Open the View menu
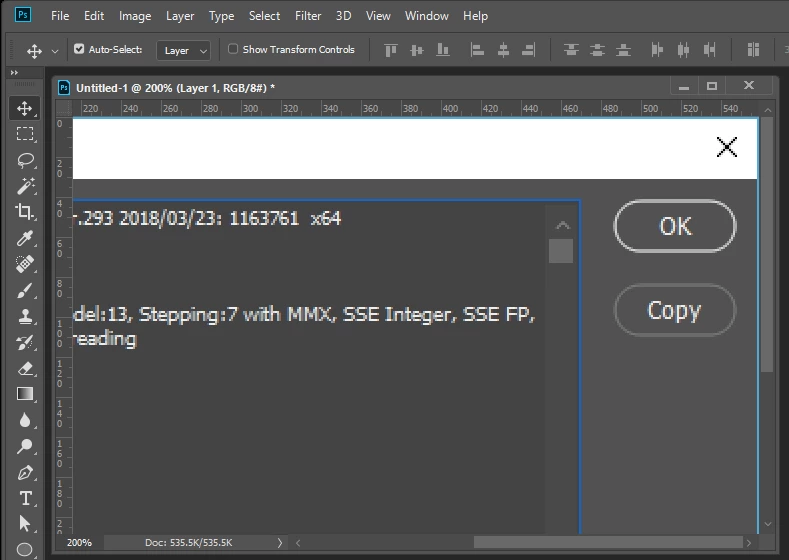789x560 pixels. pos(378,16)
